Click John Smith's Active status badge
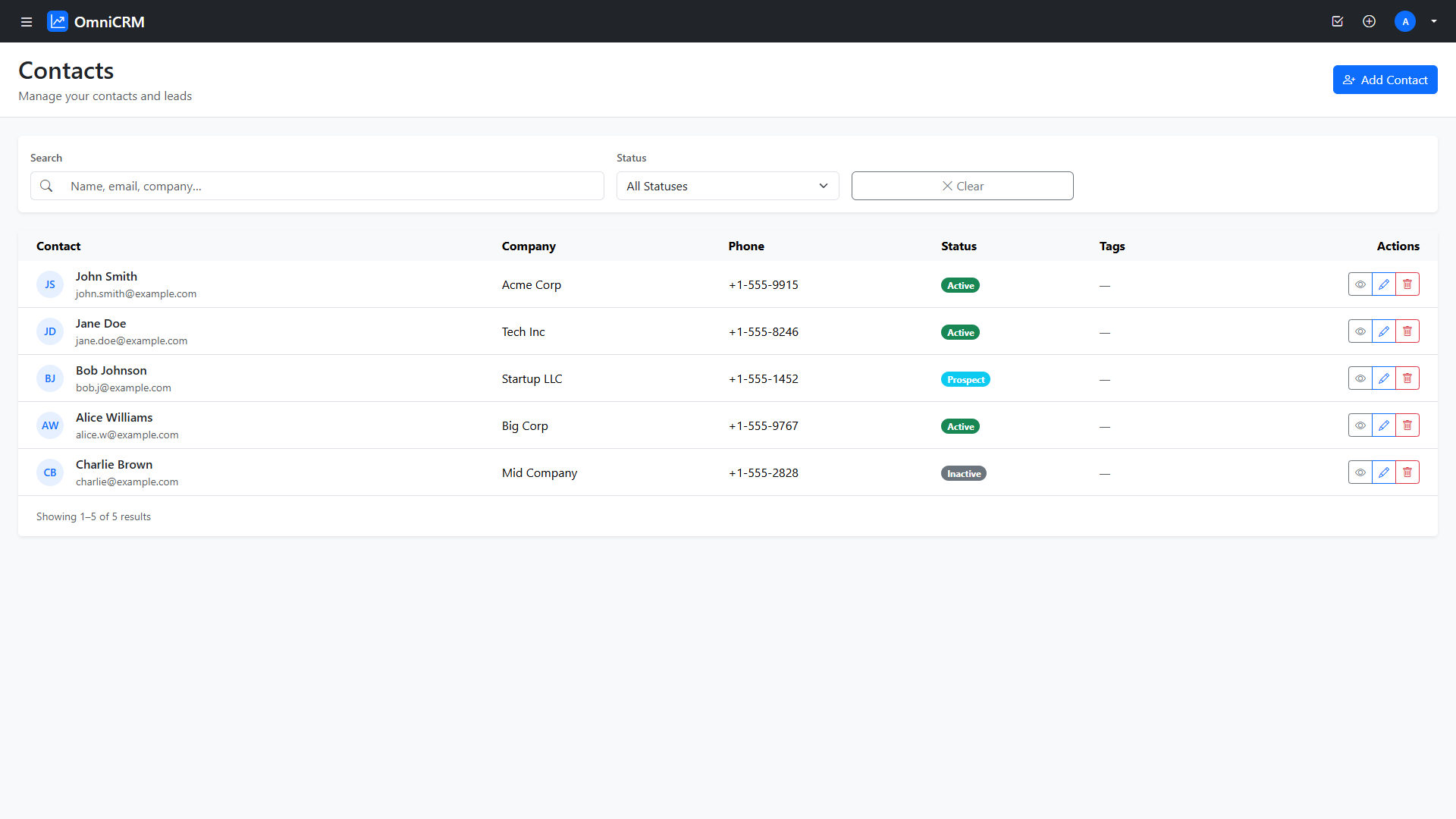The image size is (1456, 819). coord(960,285)
